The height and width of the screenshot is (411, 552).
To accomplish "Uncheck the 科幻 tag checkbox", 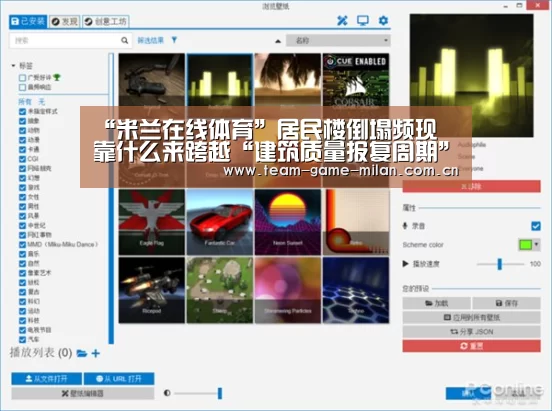I will click(22, 301).
